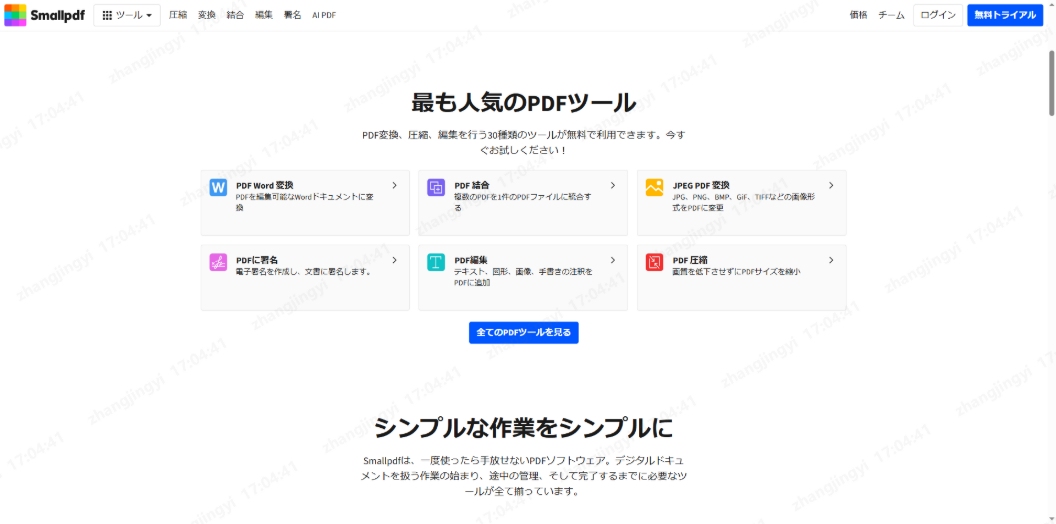
Task: Click the シンプルな作業をシンプルに heading
Action: point(523,428)
